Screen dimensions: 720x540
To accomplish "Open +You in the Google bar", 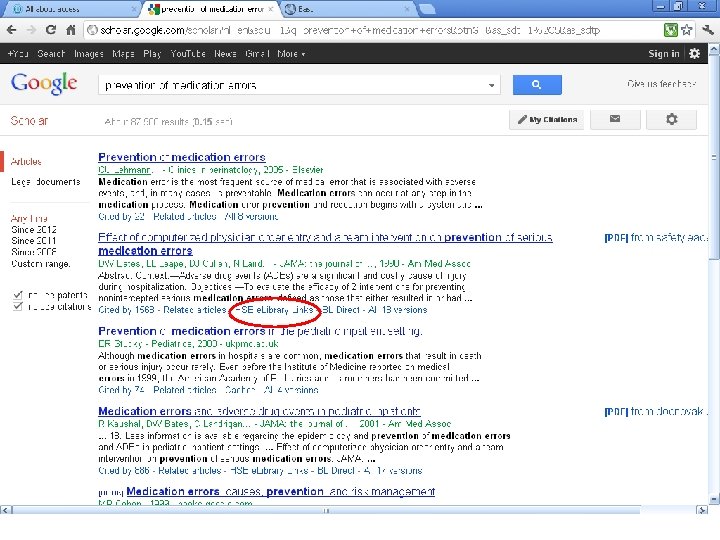I will tap(18, 54).
